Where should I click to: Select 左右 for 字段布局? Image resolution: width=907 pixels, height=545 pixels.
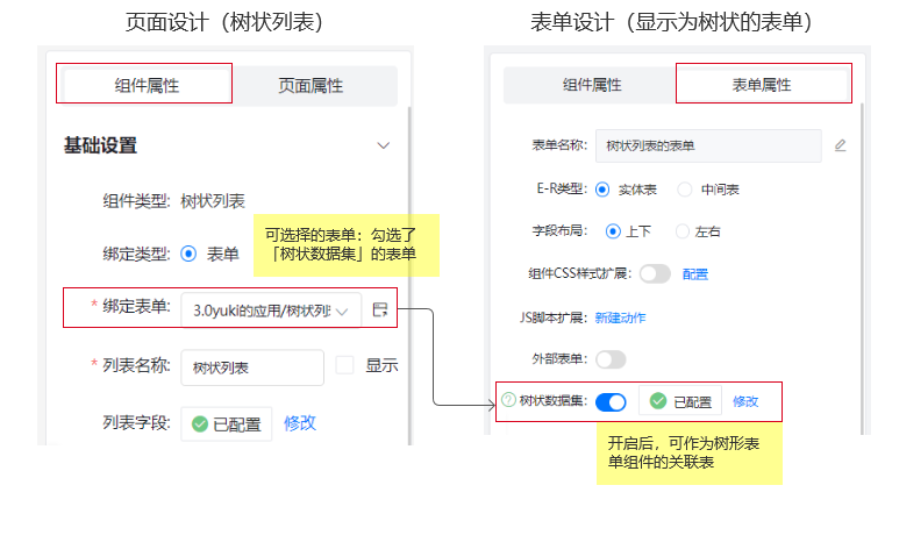click(x=682, y=231)
